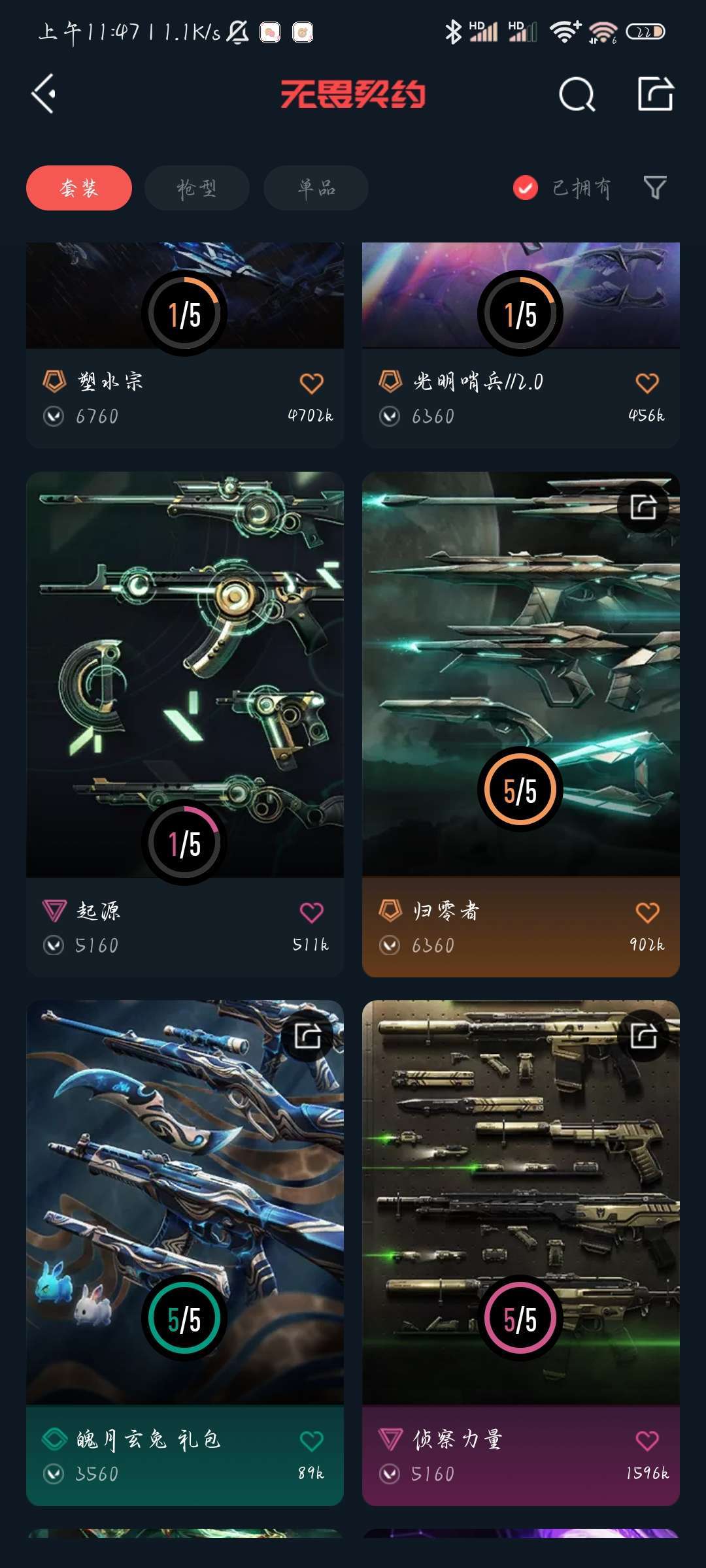Toggle the 已拥有 owned checkbox
This screenshot has width=706, height=1568.
tap(526, 188)
